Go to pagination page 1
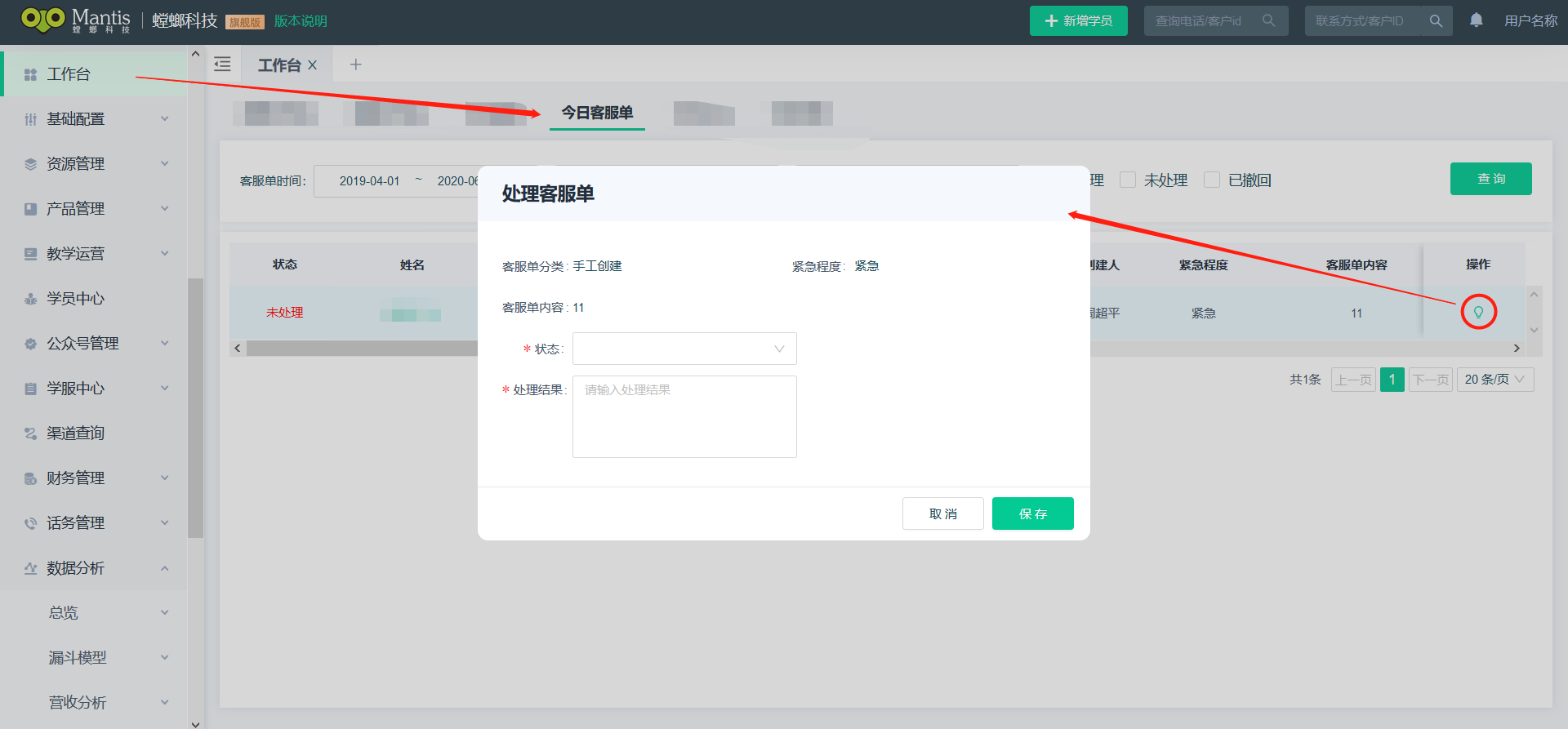This screenshot has height=729, width=1568. 1392,380
